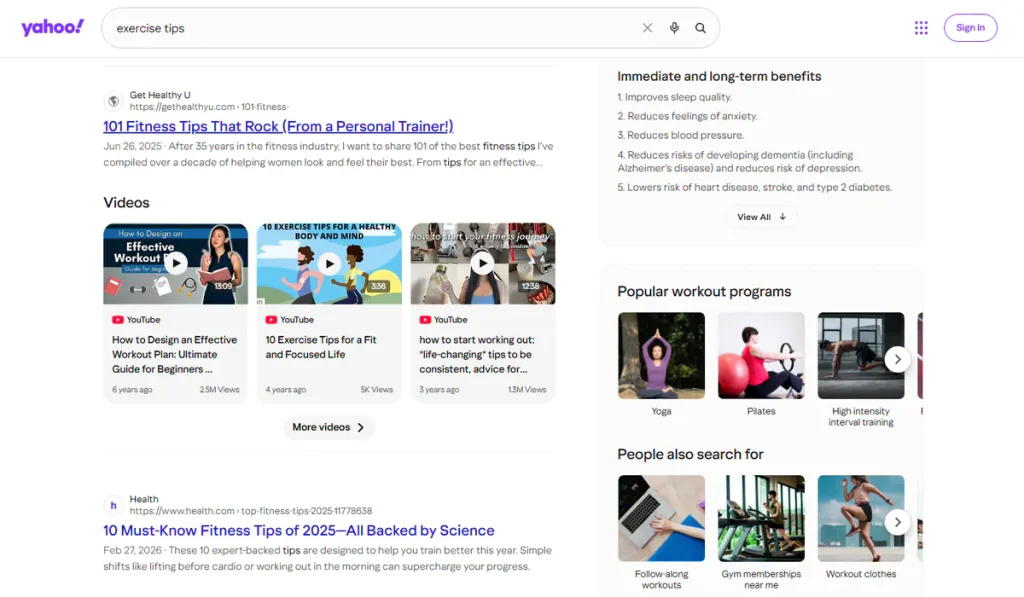Image resolution: width=1024 pixels, height=597 pixels.
Task: Select the Gym memberships near me thumbnail
Action: pos(761,518)
